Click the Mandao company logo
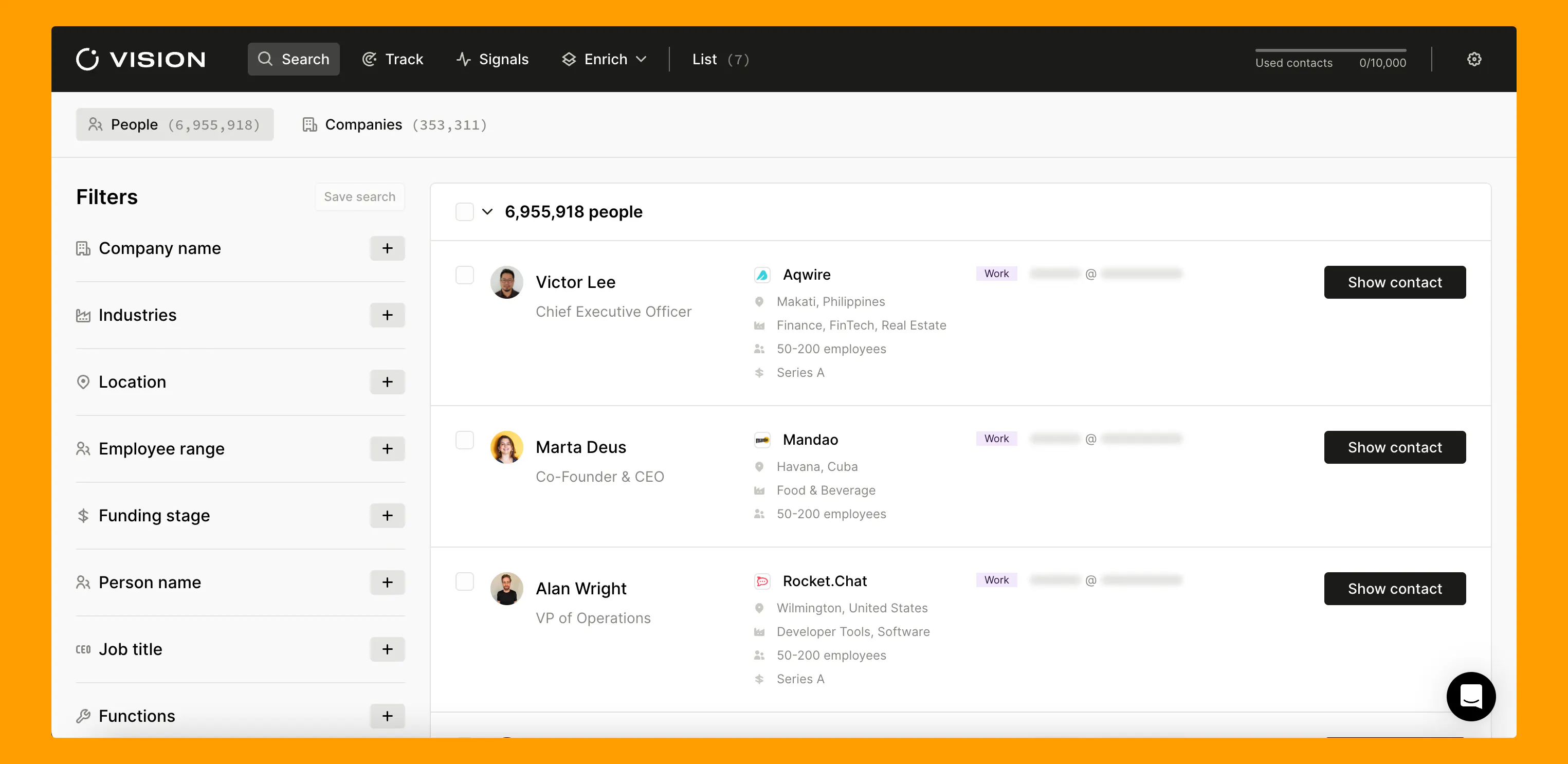1568x764 pixels. (x=762, y=440)
